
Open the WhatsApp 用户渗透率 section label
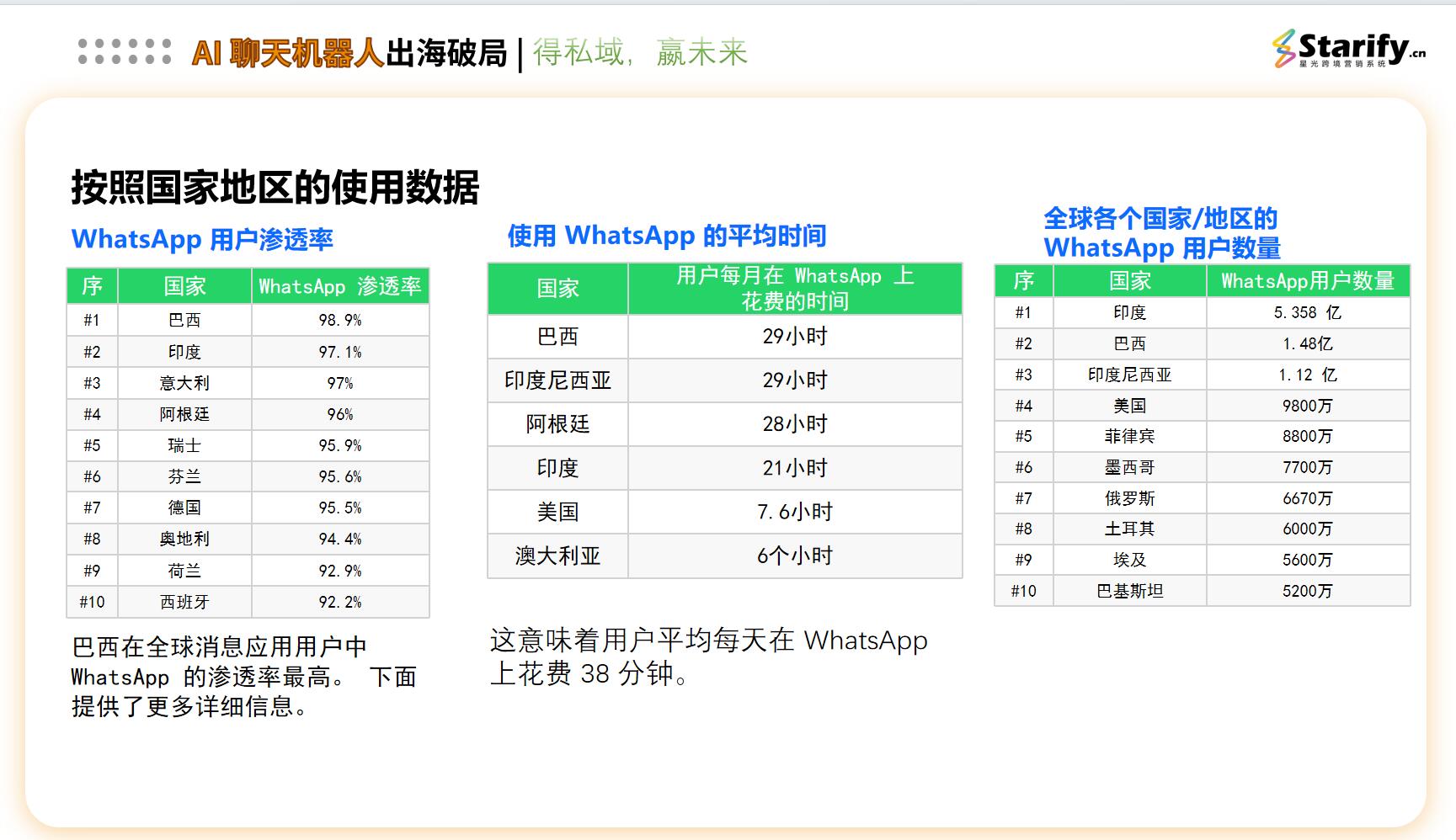tap(202, 239)
